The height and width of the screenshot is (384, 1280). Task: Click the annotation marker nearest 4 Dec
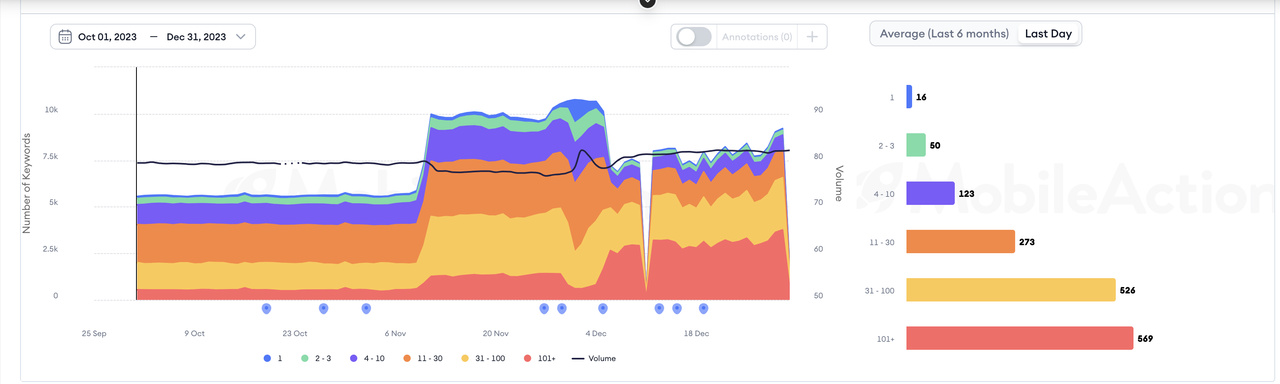pyautogui.click(x=602, y=309)
